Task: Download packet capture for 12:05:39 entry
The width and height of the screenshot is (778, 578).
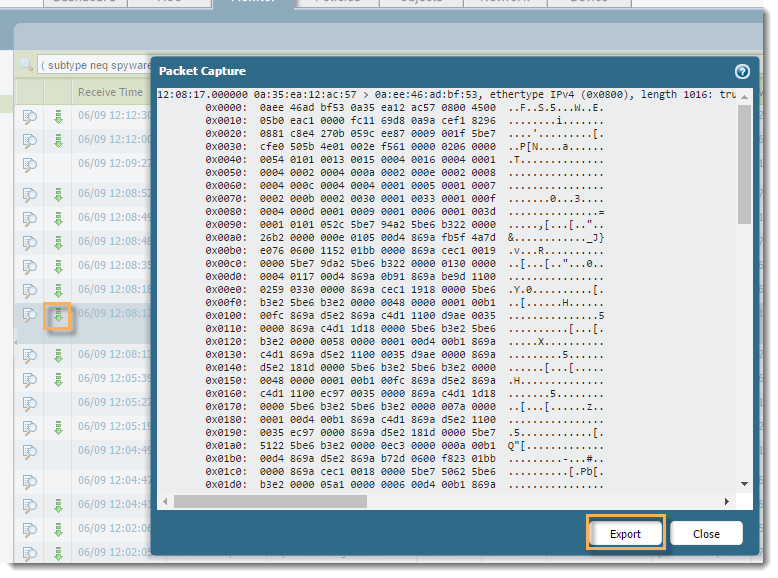Action: click(x=59, y=380)
